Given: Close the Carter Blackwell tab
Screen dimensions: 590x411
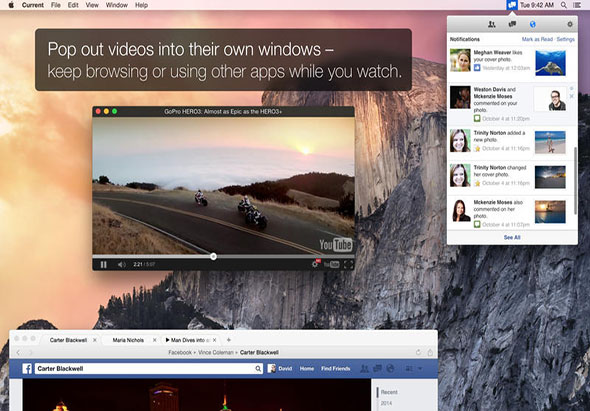Looking at the screenshot, I should point(95,340).
